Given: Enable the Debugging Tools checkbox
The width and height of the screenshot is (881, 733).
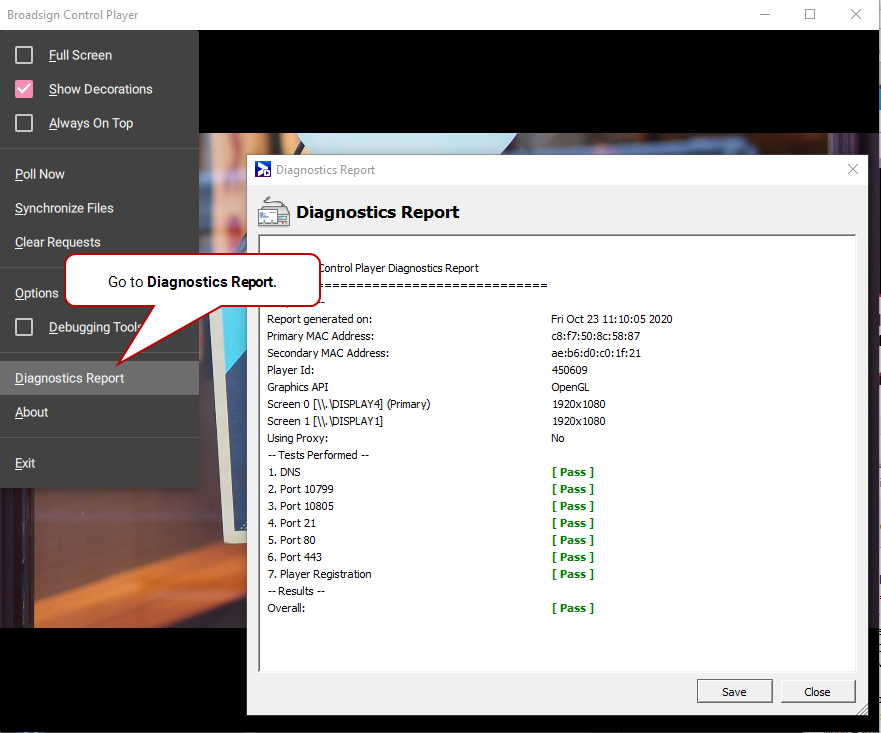Looking at the screenshot, I should click(x=24, y=327).
